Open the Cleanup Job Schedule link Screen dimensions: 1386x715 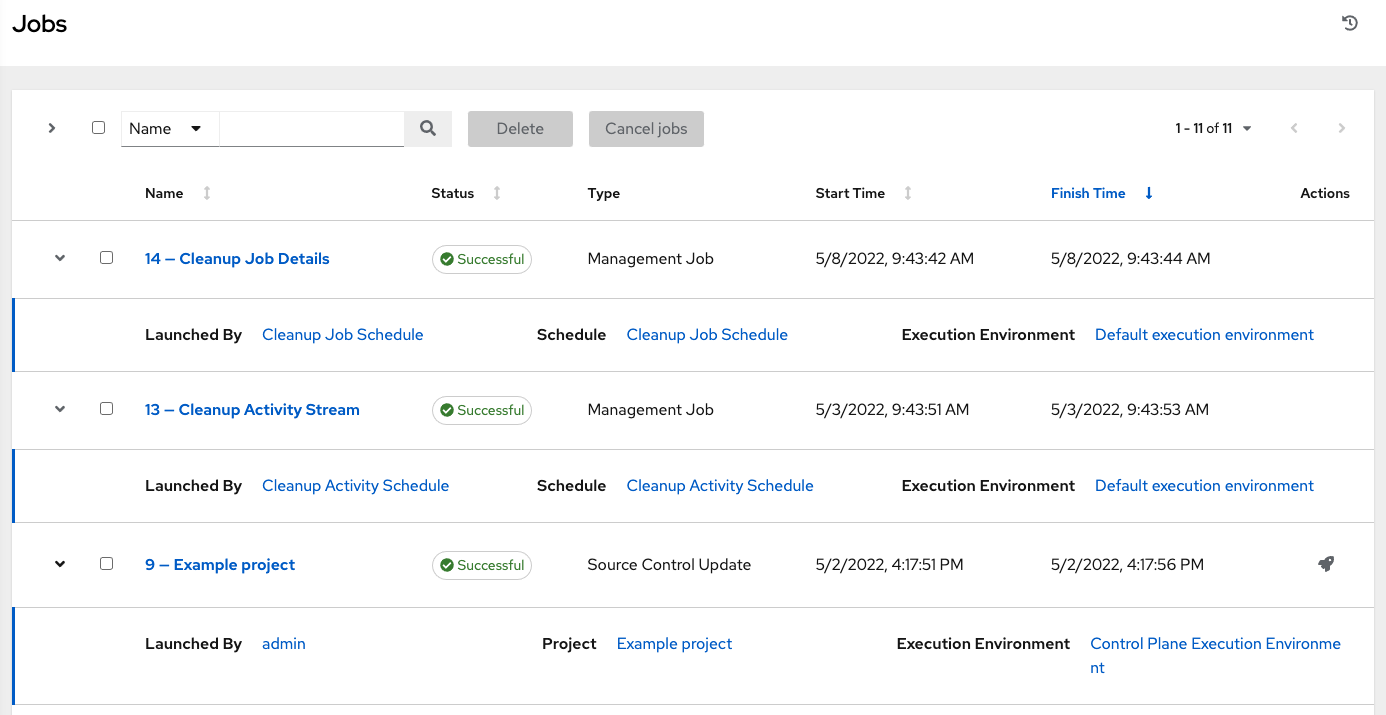click(x=342, y=334)
